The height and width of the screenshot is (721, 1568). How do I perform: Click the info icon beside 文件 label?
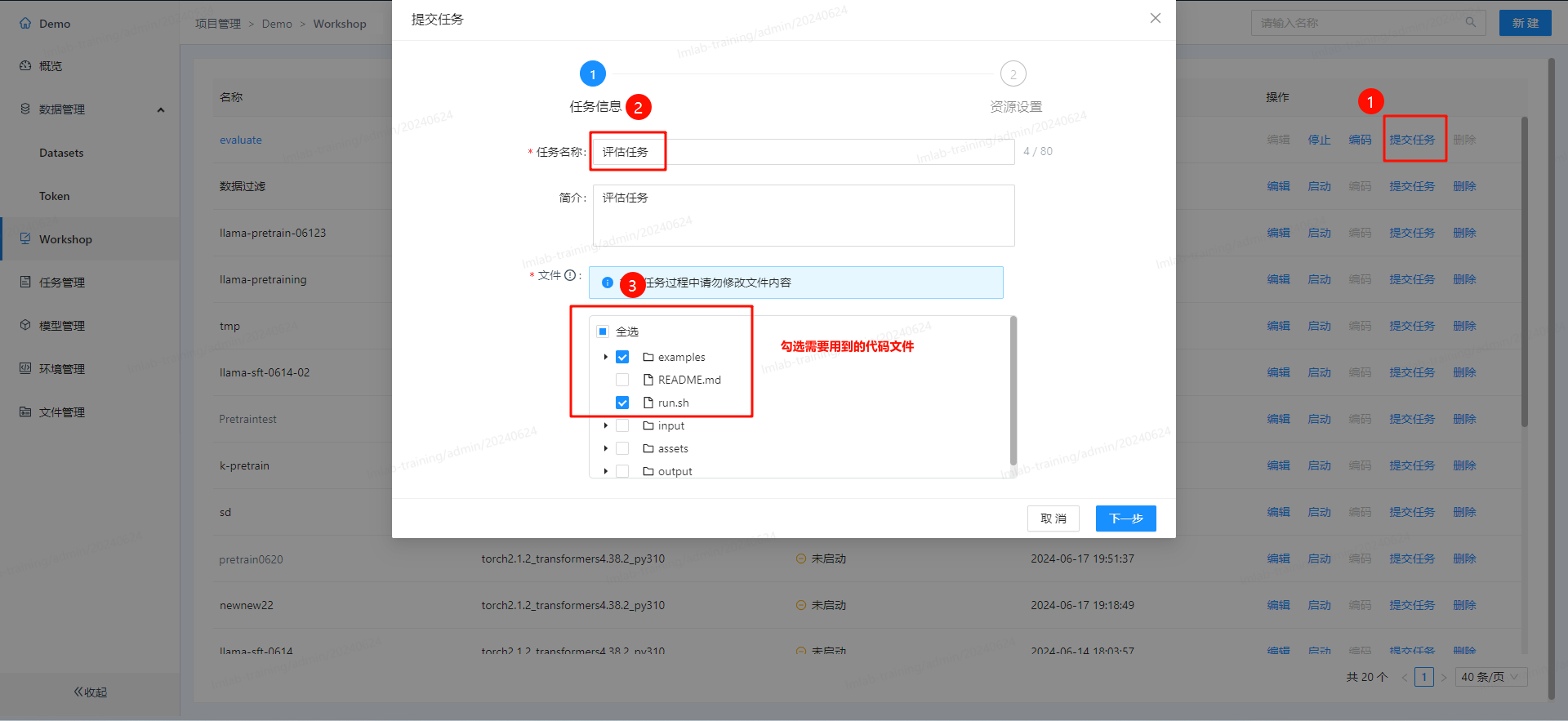pos(570,276)
